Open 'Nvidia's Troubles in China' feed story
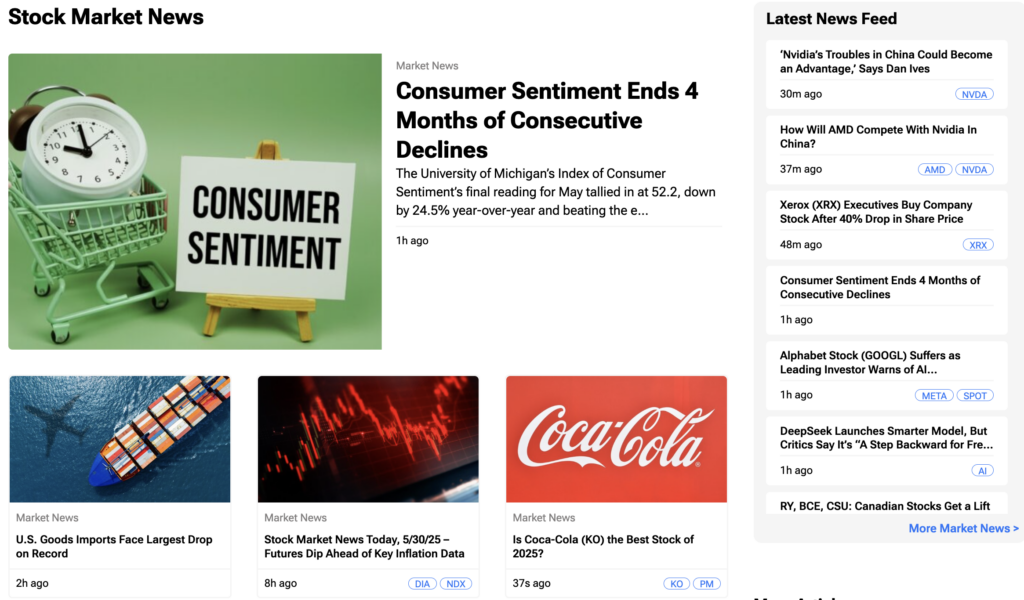1024x600 pixels. pyautogui.click(x=886, y=61)
